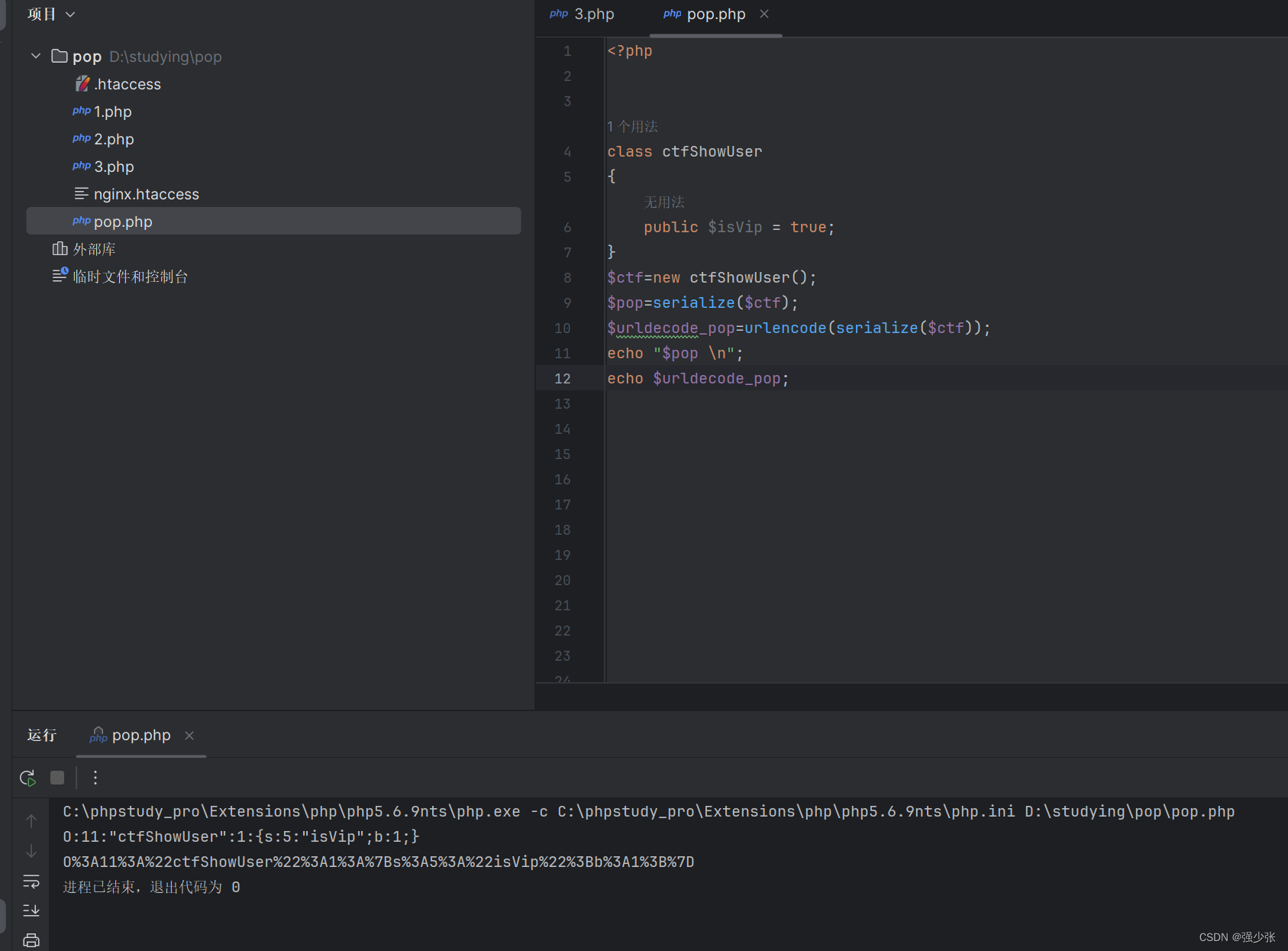Viewport: 1288px width, 951px height.
Task: Select the 外部库 node
Action: [x=94, y=249]
